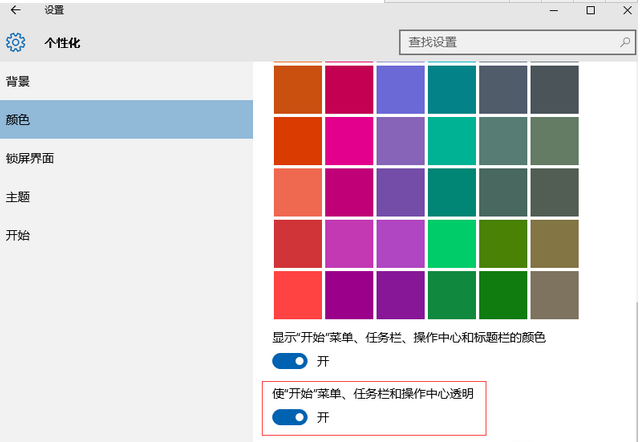Select the khaki brown swatch above taupe

coord(555,244)
